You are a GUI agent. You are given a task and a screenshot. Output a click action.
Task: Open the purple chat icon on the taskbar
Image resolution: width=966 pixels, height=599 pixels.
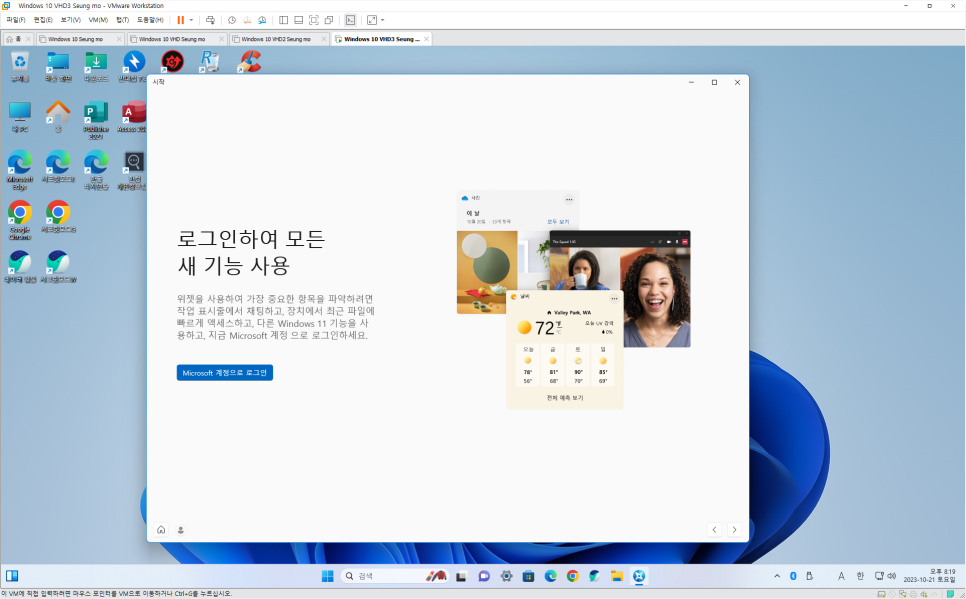(484, 576)
